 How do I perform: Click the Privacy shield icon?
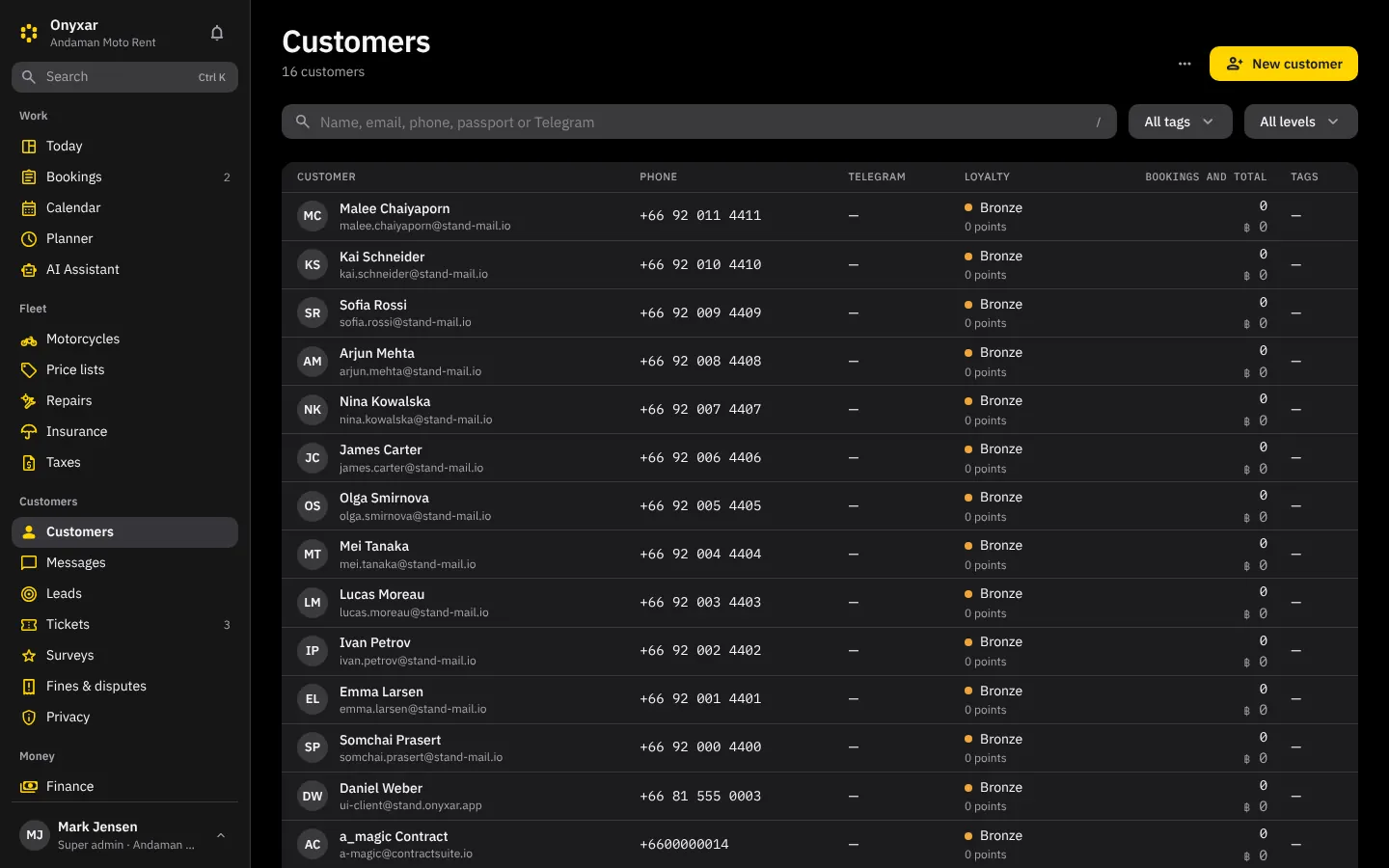[29, 718]
